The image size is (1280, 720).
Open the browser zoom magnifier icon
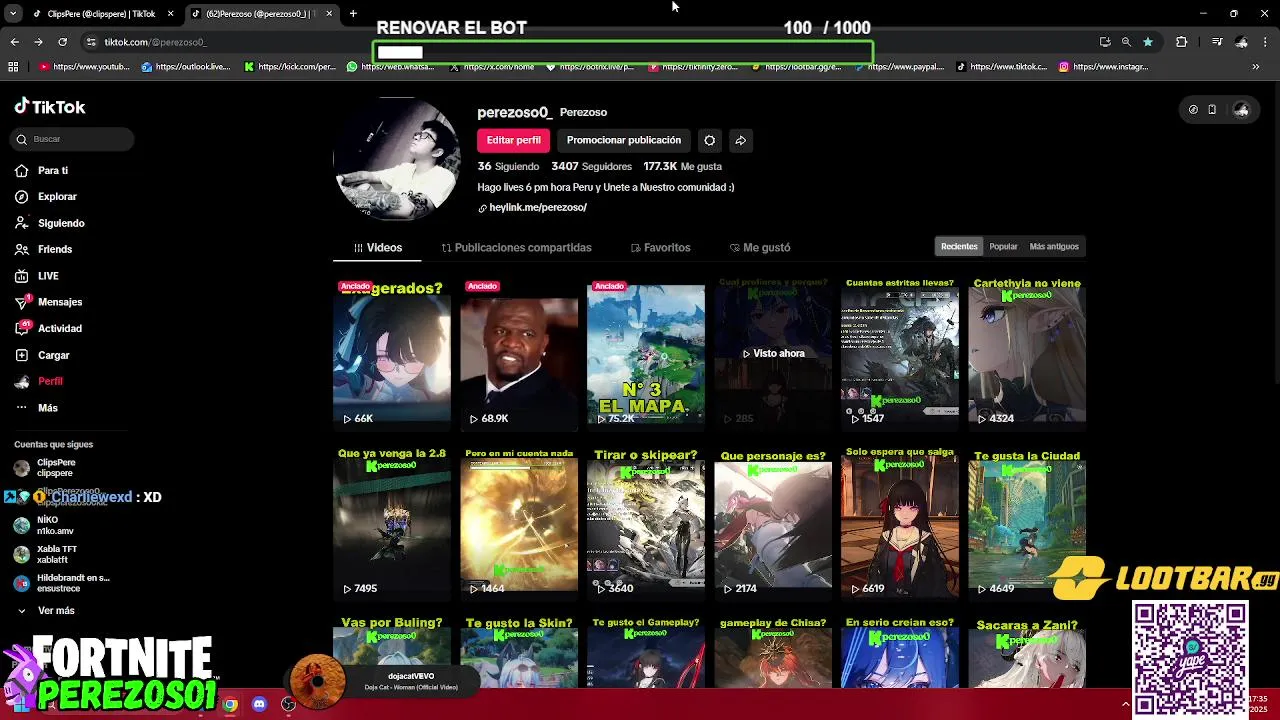point(1126,42)
